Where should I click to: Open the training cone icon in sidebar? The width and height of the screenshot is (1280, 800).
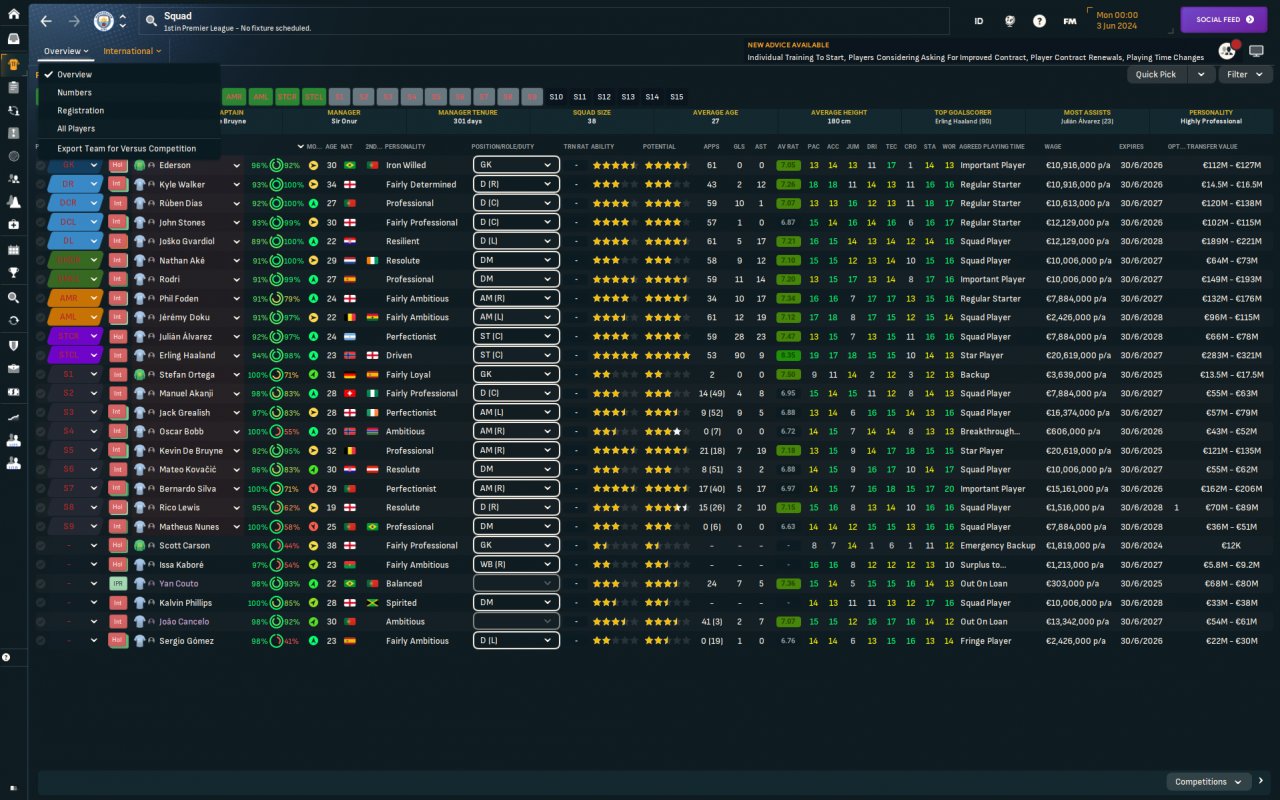click(13, 201)
